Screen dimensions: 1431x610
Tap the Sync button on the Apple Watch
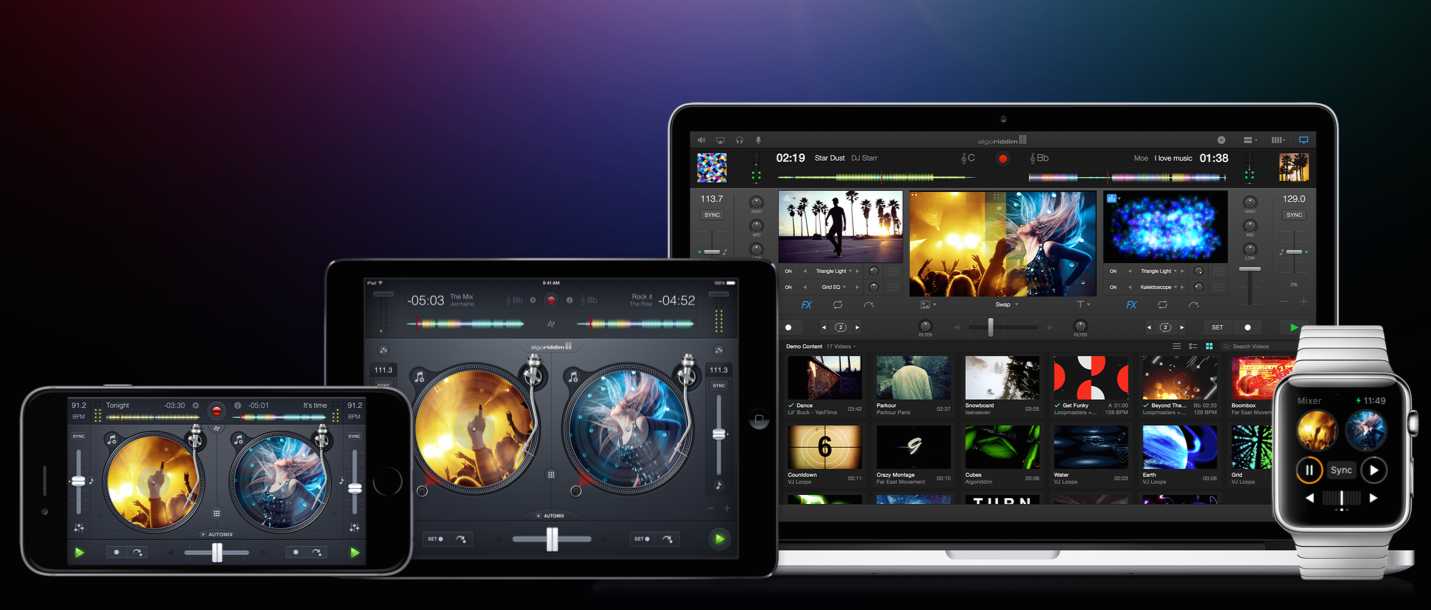click(x=1341, y=470)
